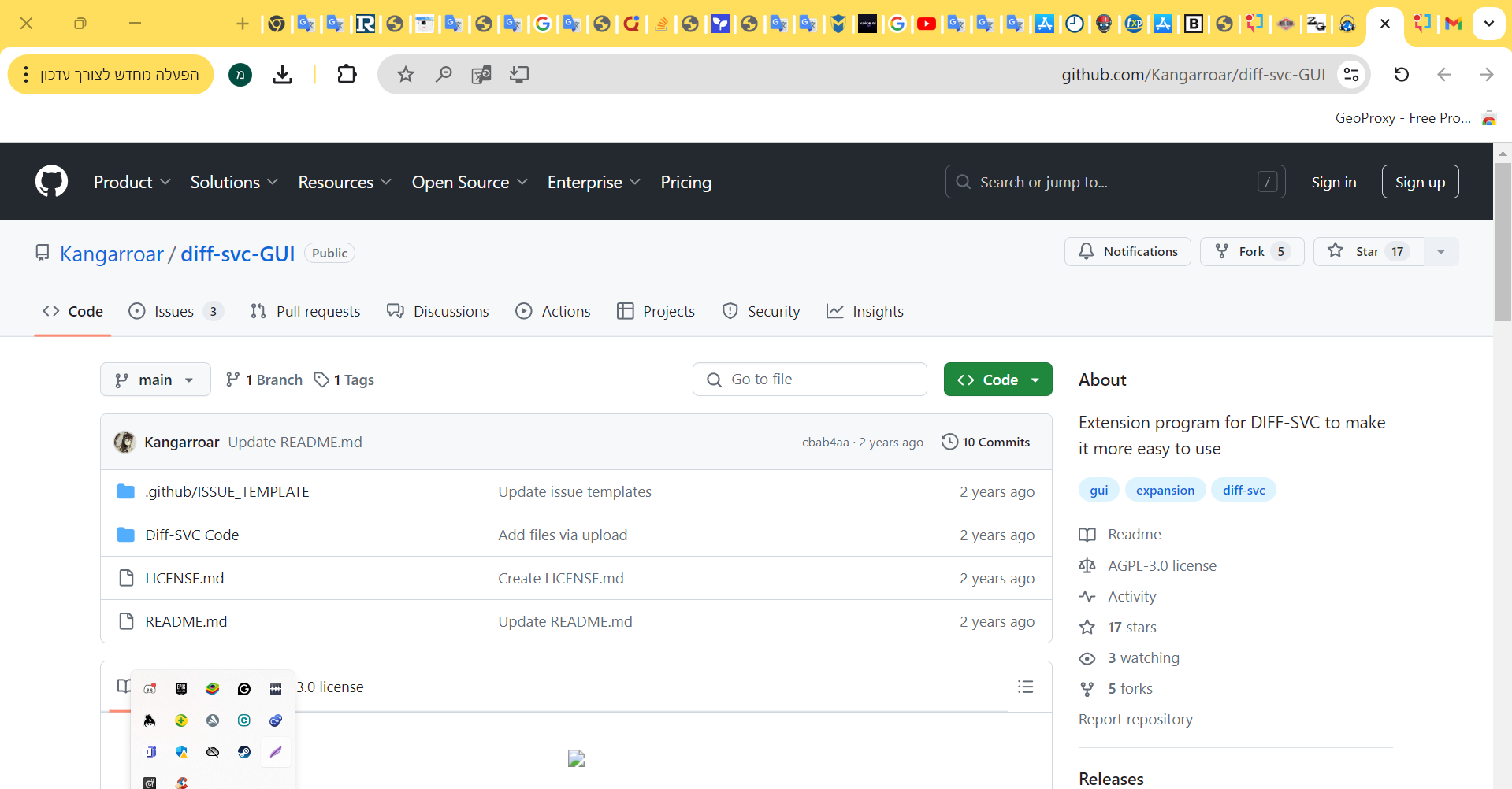Screen dimensions: 1512x789
Task: Reload the page with the refresh icon
Action: point(1401,74)
